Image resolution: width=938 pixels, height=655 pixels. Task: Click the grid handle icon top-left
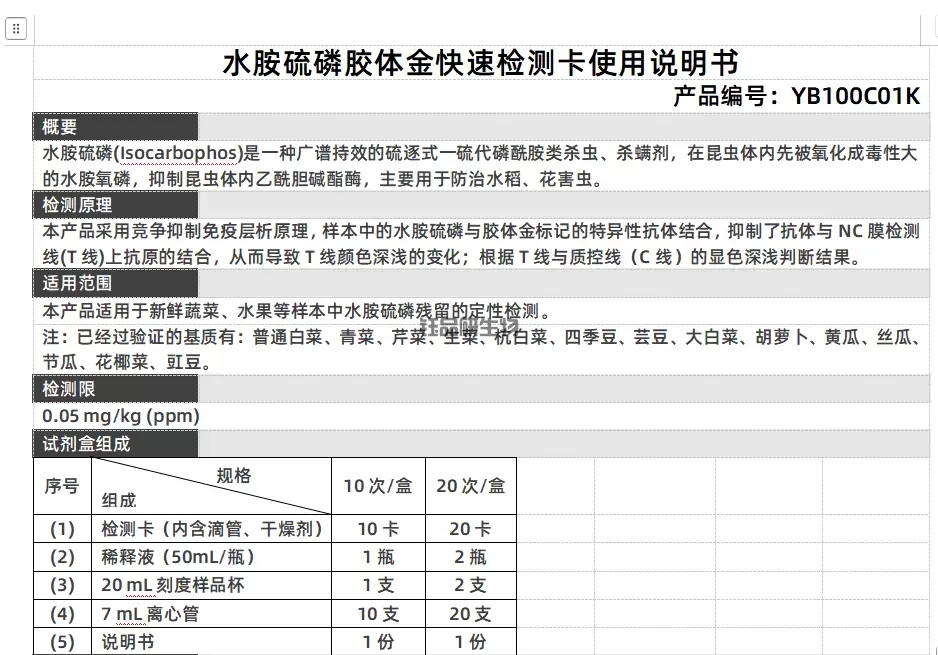click(16, 28)
